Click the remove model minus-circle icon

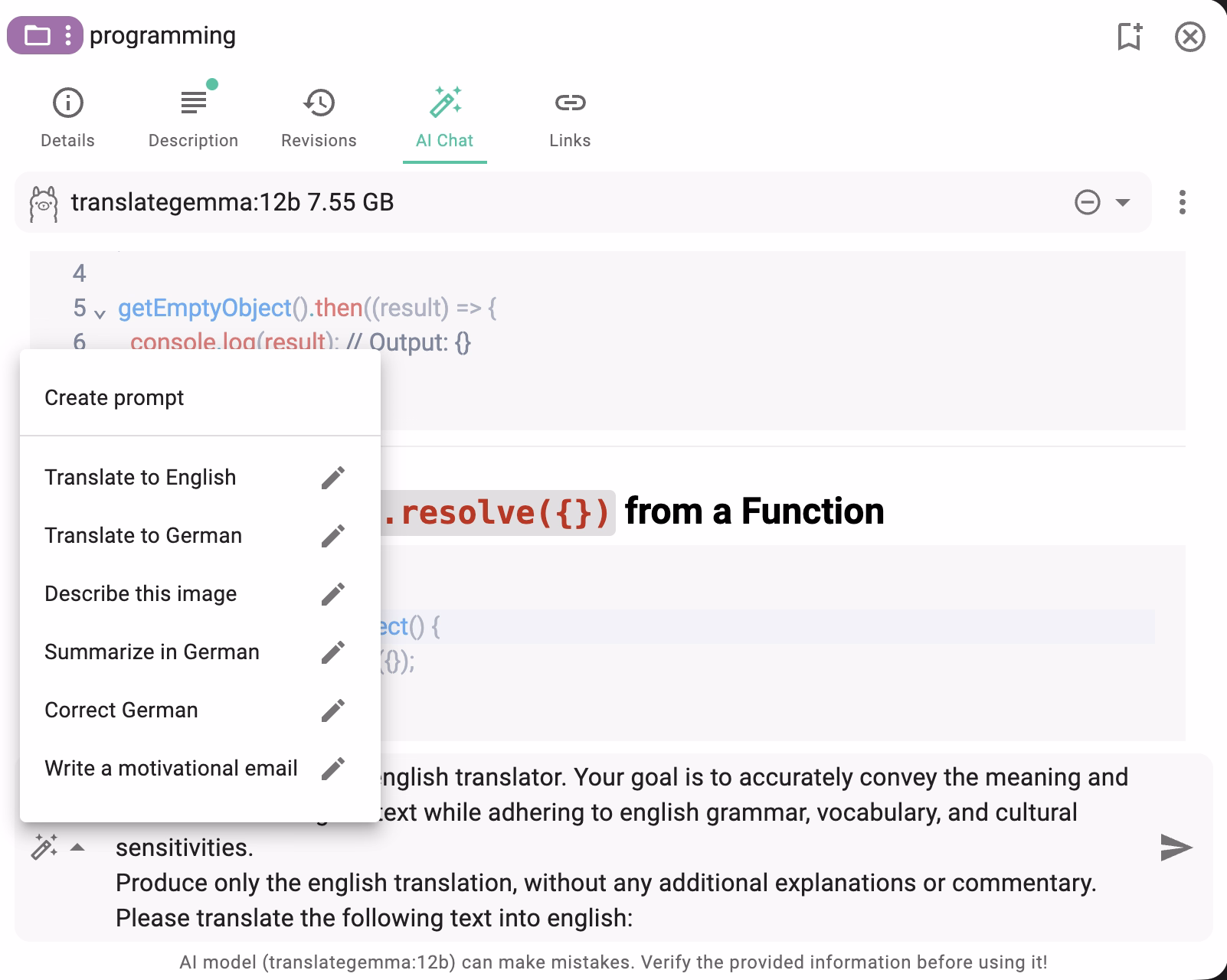coord(1087,202)
